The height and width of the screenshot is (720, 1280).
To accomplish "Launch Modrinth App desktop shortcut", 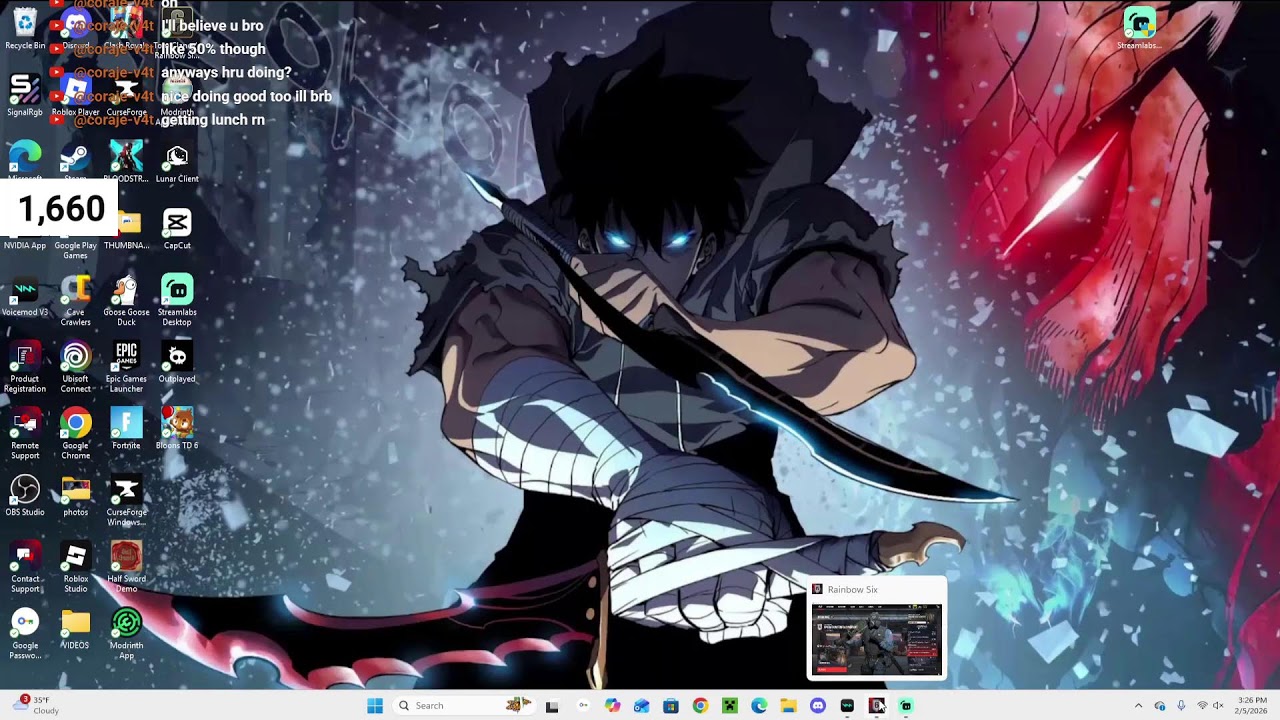I will pyautogui.click(x=126, y=635).
